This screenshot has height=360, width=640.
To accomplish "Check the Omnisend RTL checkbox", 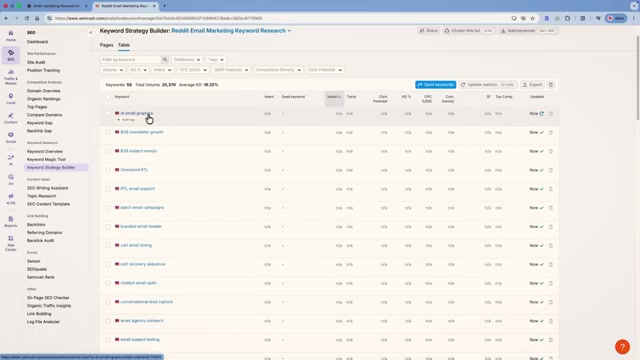I will [x=108, y=170].
